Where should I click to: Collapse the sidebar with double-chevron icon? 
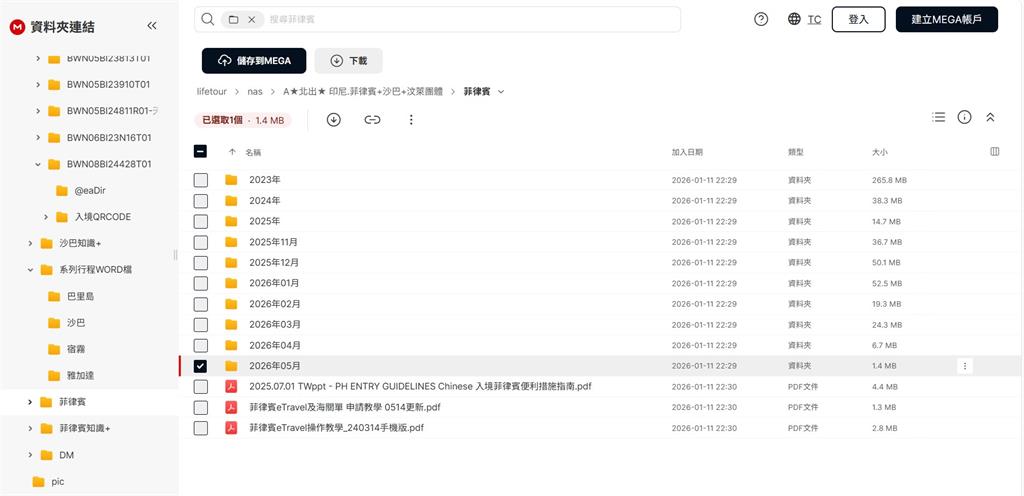pos(152,26)
